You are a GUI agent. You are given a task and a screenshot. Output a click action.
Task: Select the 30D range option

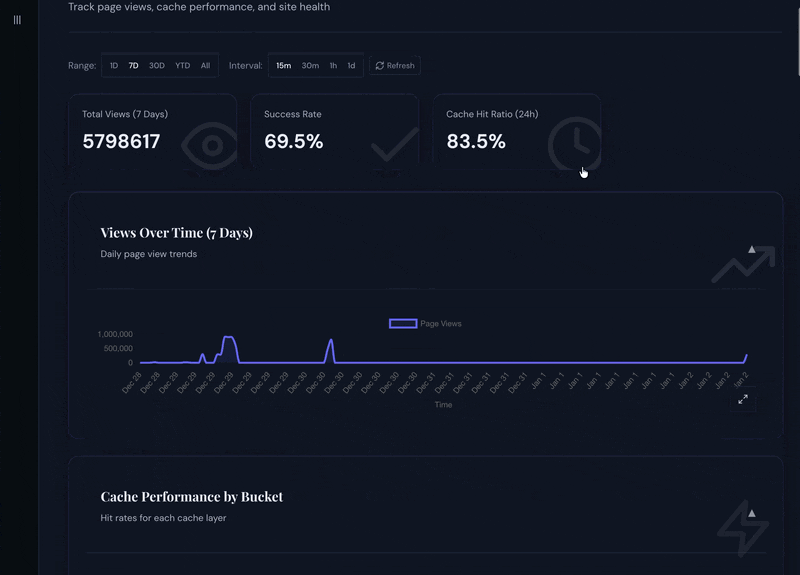(157, 65)
